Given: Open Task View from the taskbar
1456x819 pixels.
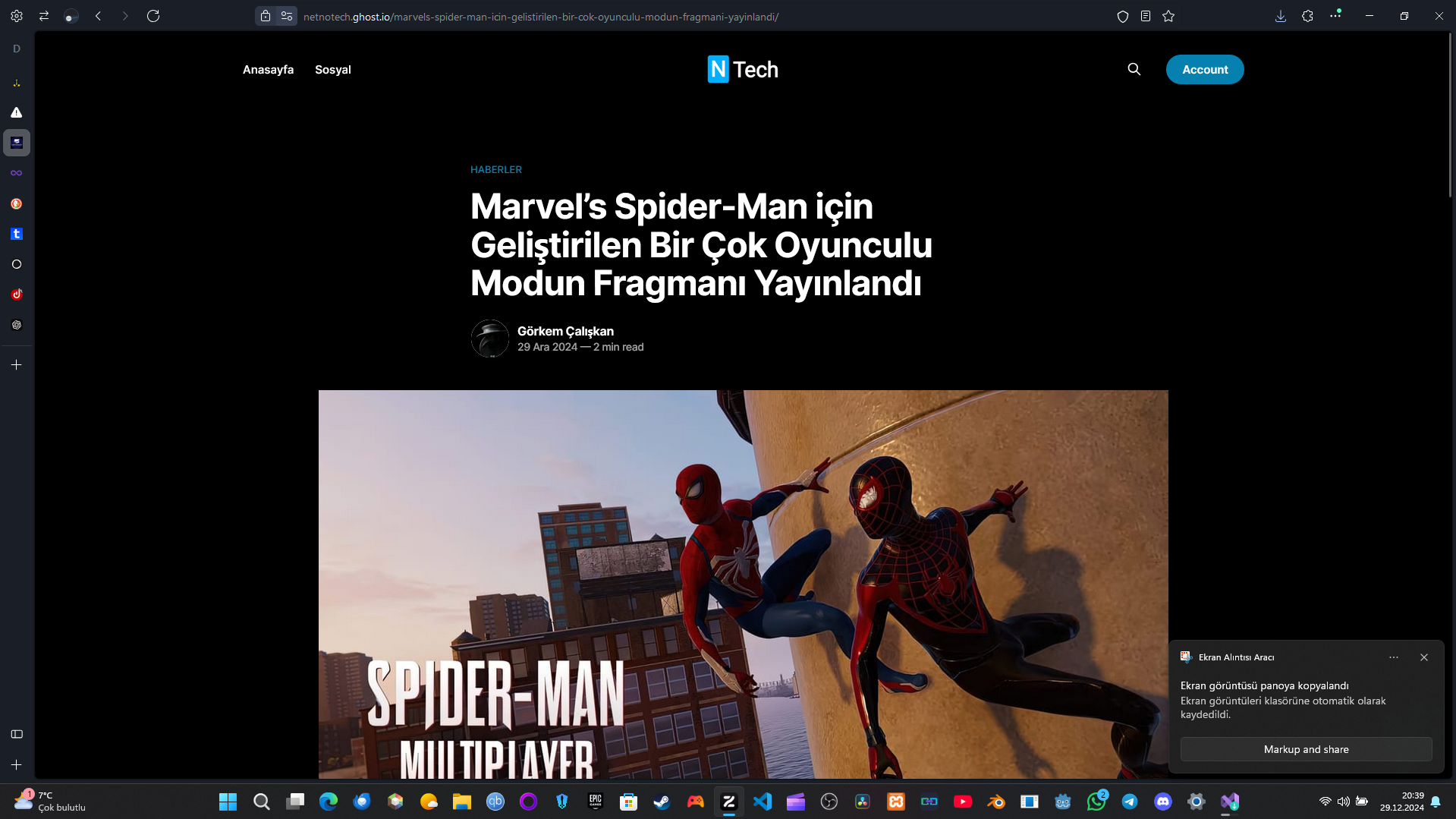Looking at the screenshot, I should coord(295,802).
